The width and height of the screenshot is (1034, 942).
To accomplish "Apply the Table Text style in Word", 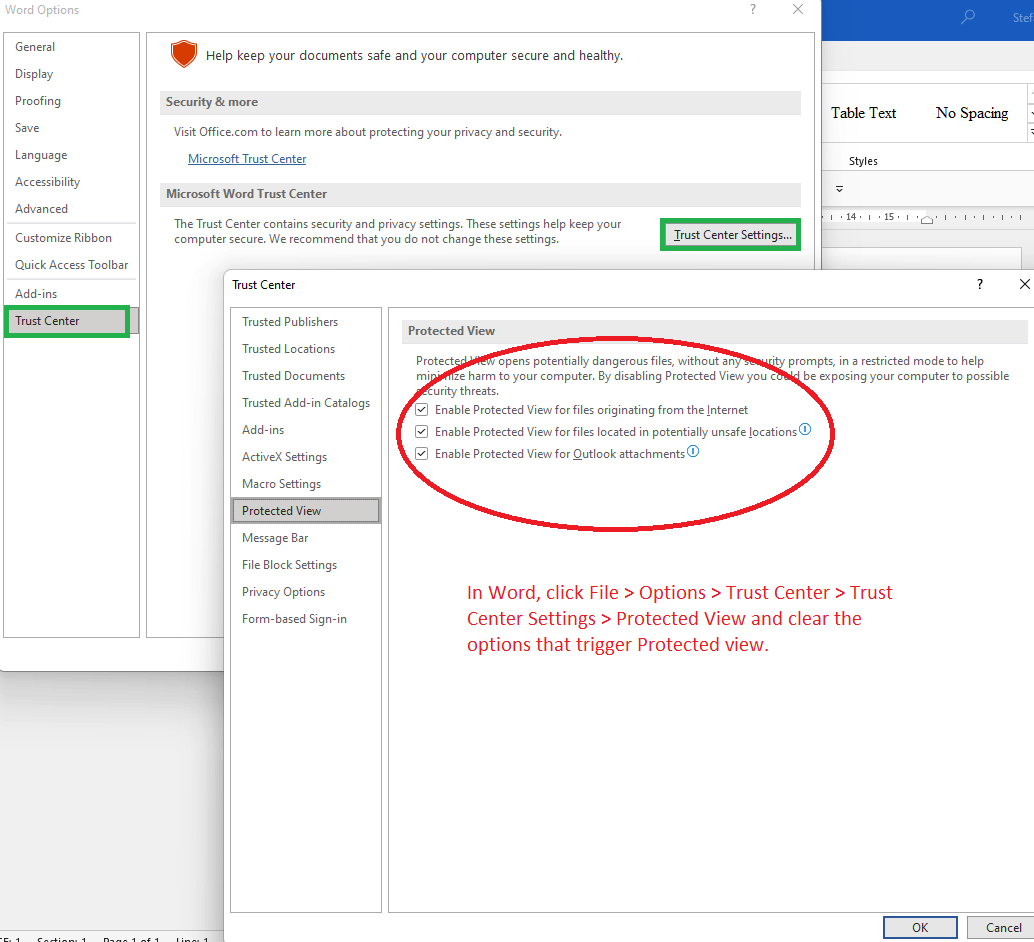I will point(863,113).
